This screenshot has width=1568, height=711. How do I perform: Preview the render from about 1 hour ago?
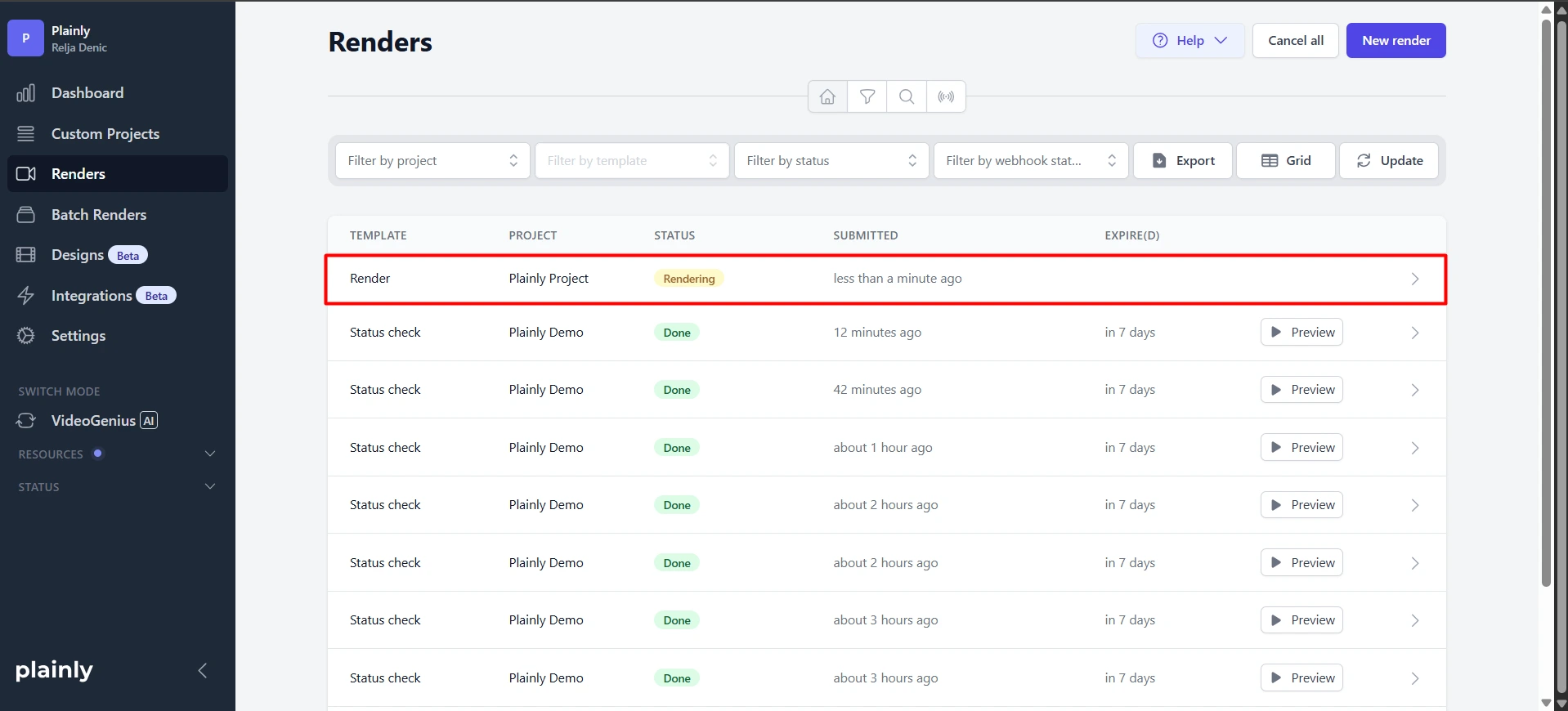pos(1301,447)
